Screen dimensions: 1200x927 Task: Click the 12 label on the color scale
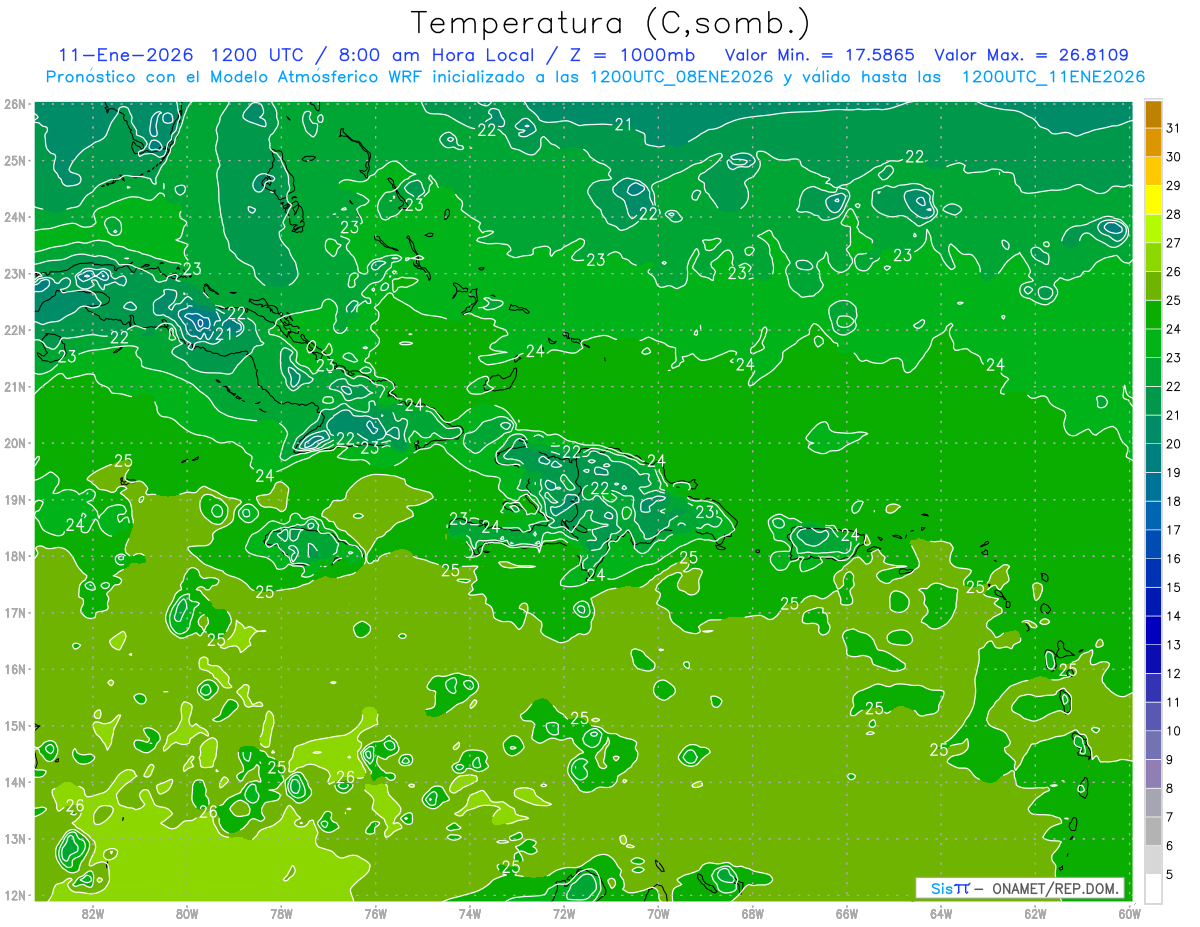pos(1174,673)
